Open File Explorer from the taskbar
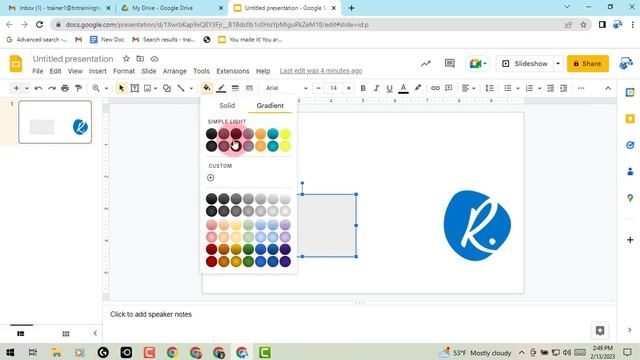Screen dimensions: 640x360 (56, 352)
